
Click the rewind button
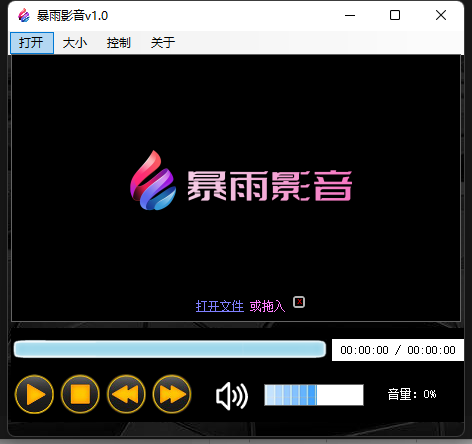[x=126, y=394]
